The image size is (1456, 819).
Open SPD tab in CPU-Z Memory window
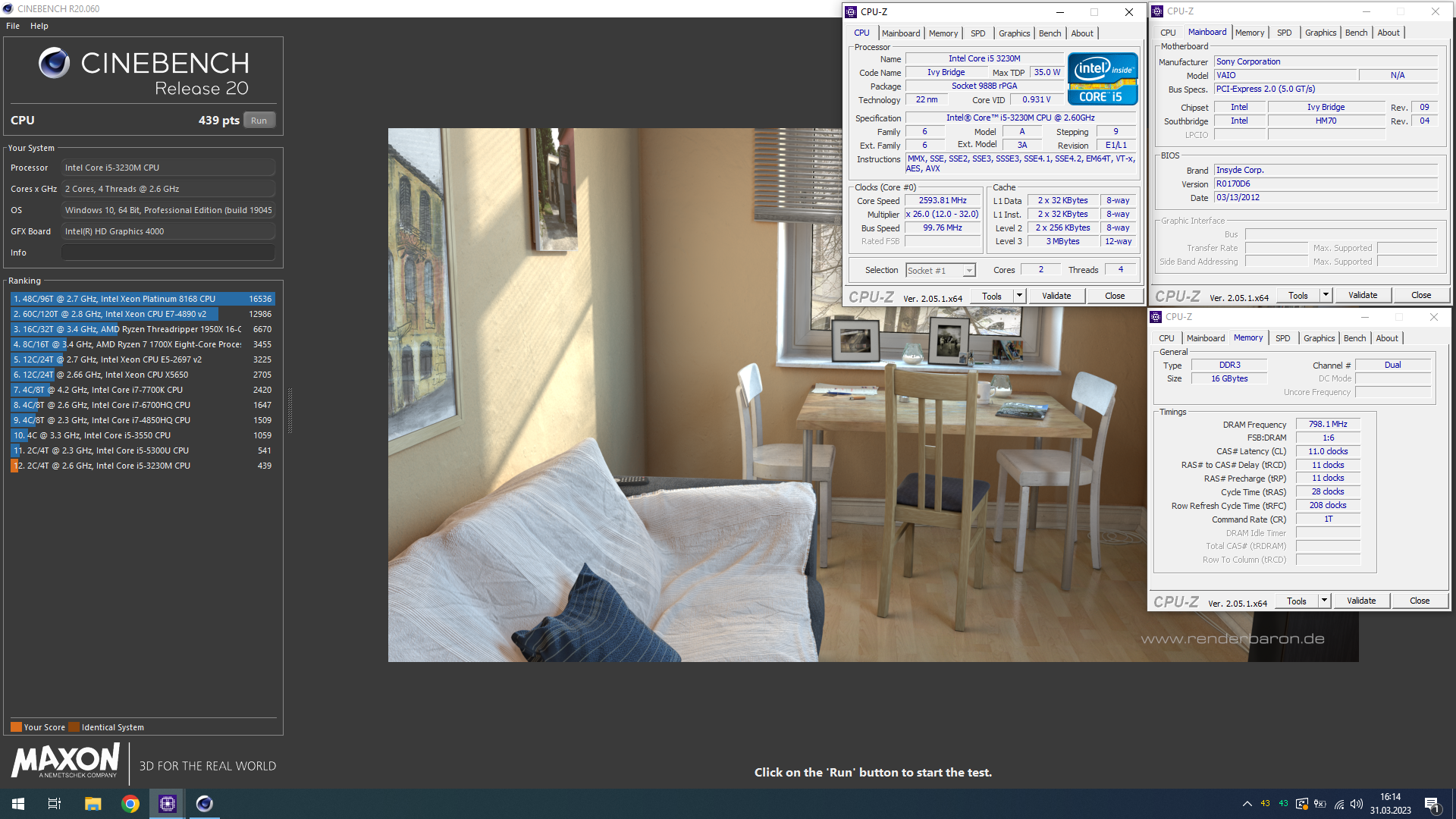[x=1282, y=338]
